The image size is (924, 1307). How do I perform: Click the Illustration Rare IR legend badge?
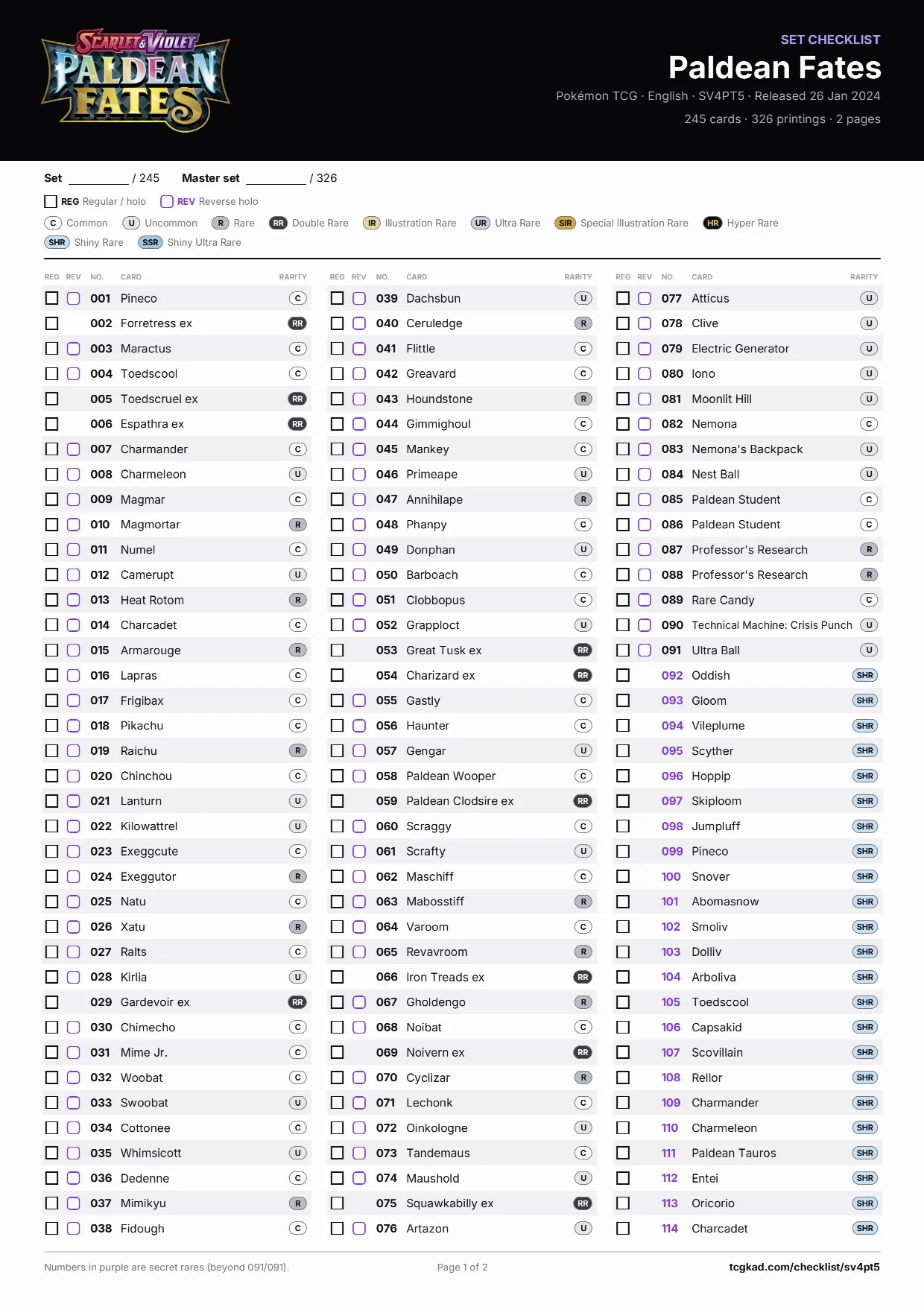click(x=371, y=223)
